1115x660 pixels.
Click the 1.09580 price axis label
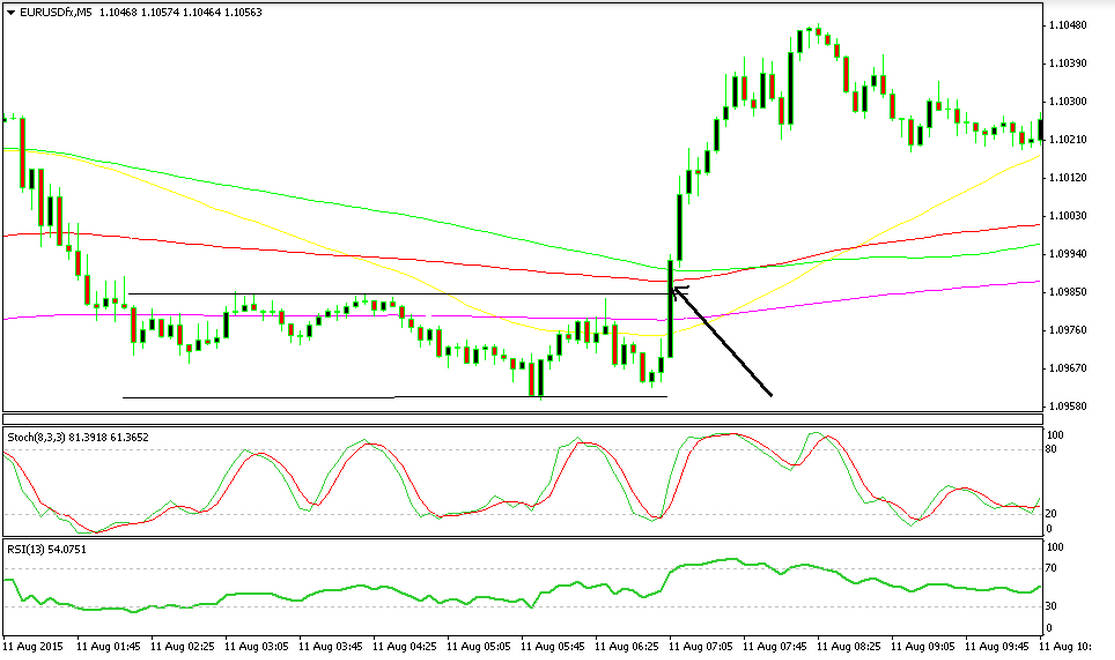coord(1068,407)
